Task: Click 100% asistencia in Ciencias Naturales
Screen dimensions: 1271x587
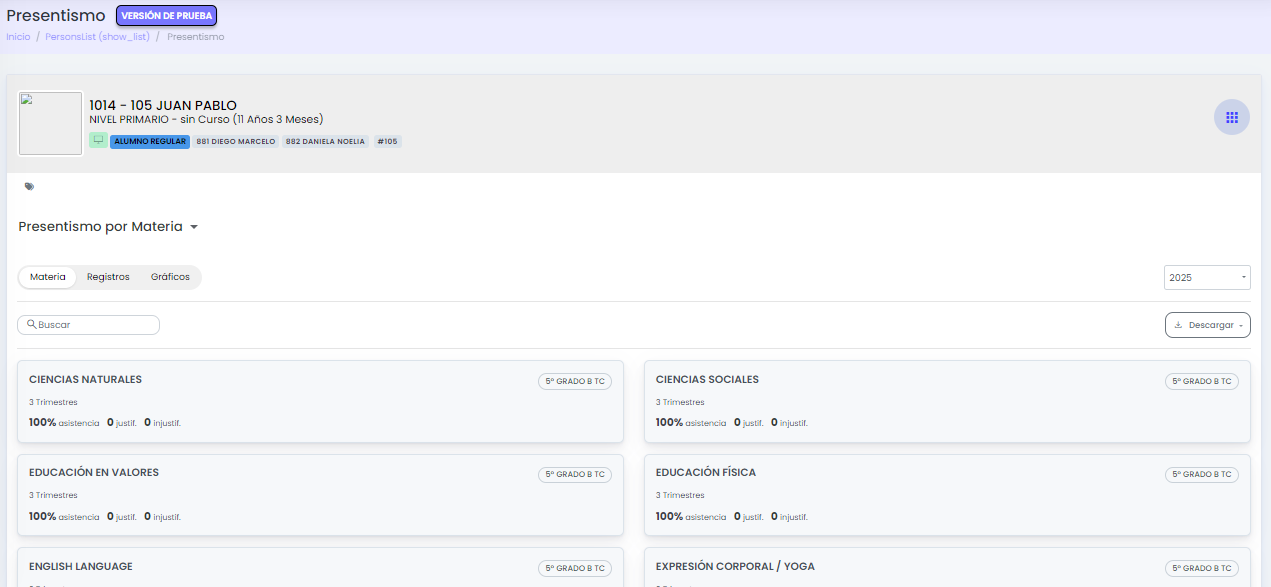Action: (x=64, y=423)
